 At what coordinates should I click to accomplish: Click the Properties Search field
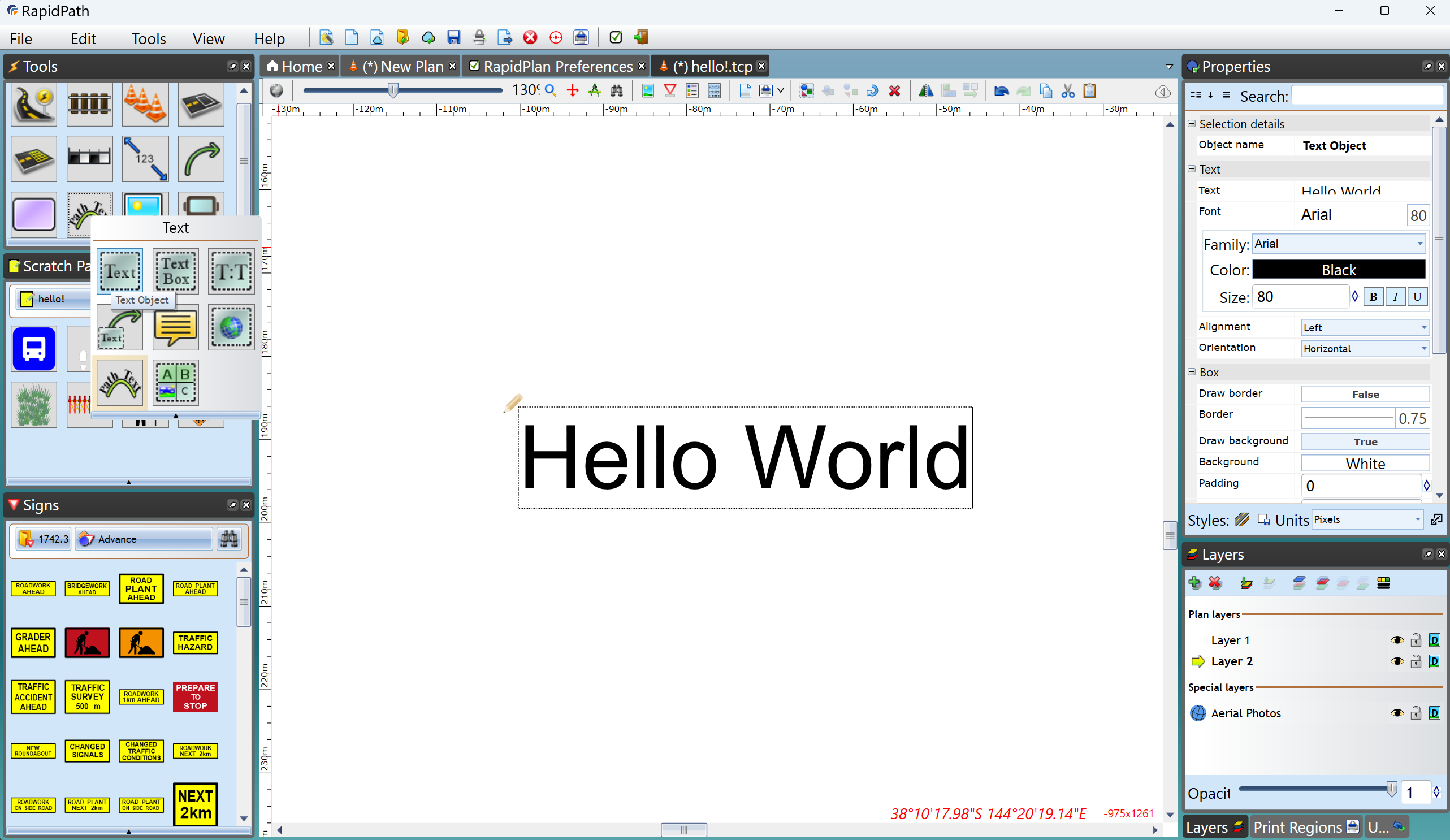point(1367,96)
